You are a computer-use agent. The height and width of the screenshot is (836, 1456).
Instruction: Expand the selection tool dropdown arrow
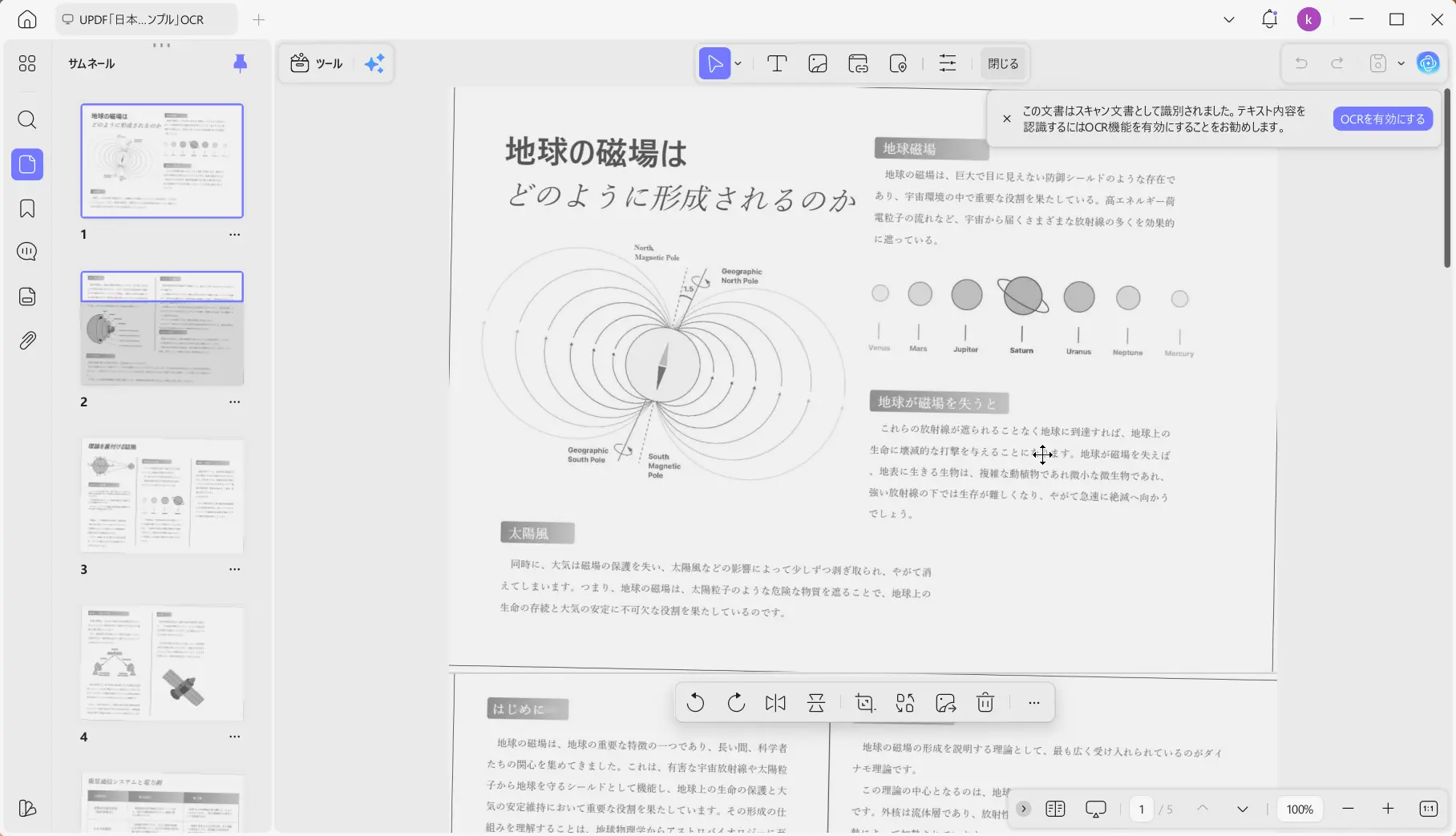[x=738, y=63]
